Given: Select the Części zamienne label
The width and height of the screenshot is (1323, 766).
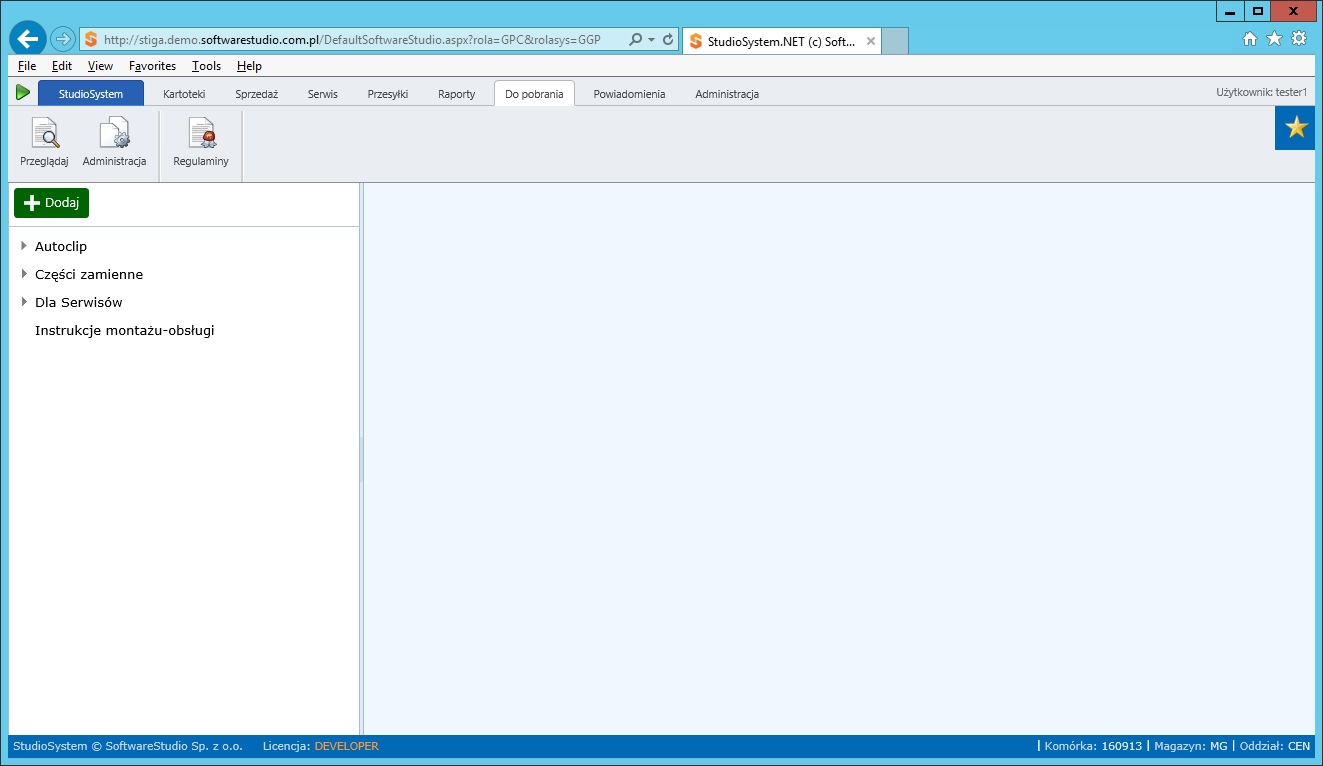Looking at the screenshot, I should point(89,274).
